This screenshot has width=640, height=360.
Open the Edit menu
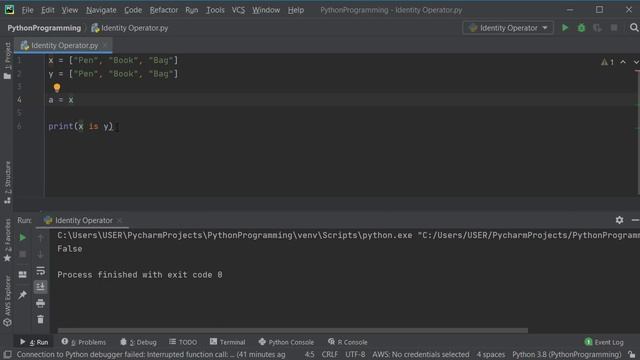click(47, 10)
